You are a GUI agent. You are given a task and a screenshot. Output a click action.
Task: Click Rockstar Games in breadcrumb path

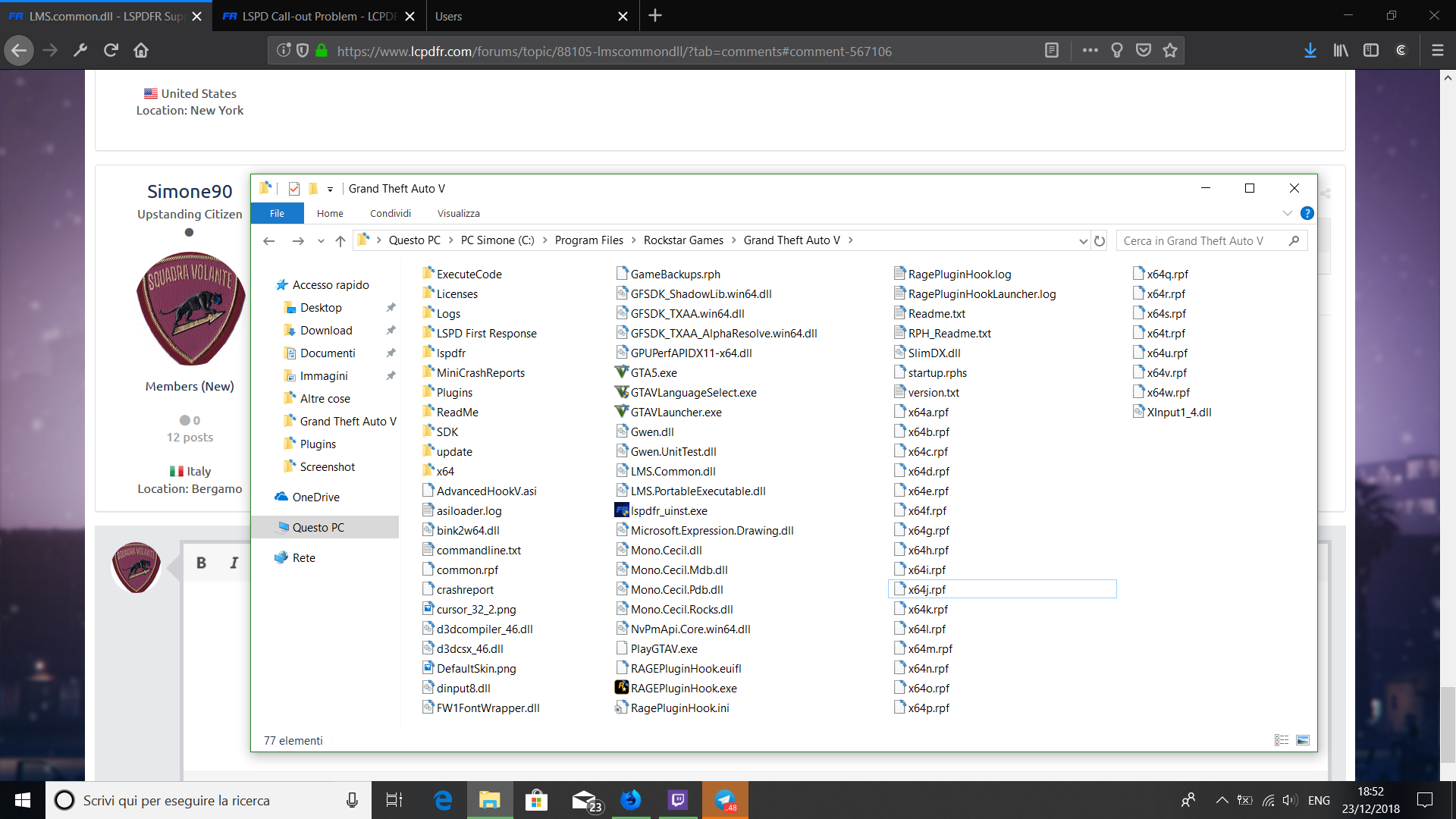[683, 240]
